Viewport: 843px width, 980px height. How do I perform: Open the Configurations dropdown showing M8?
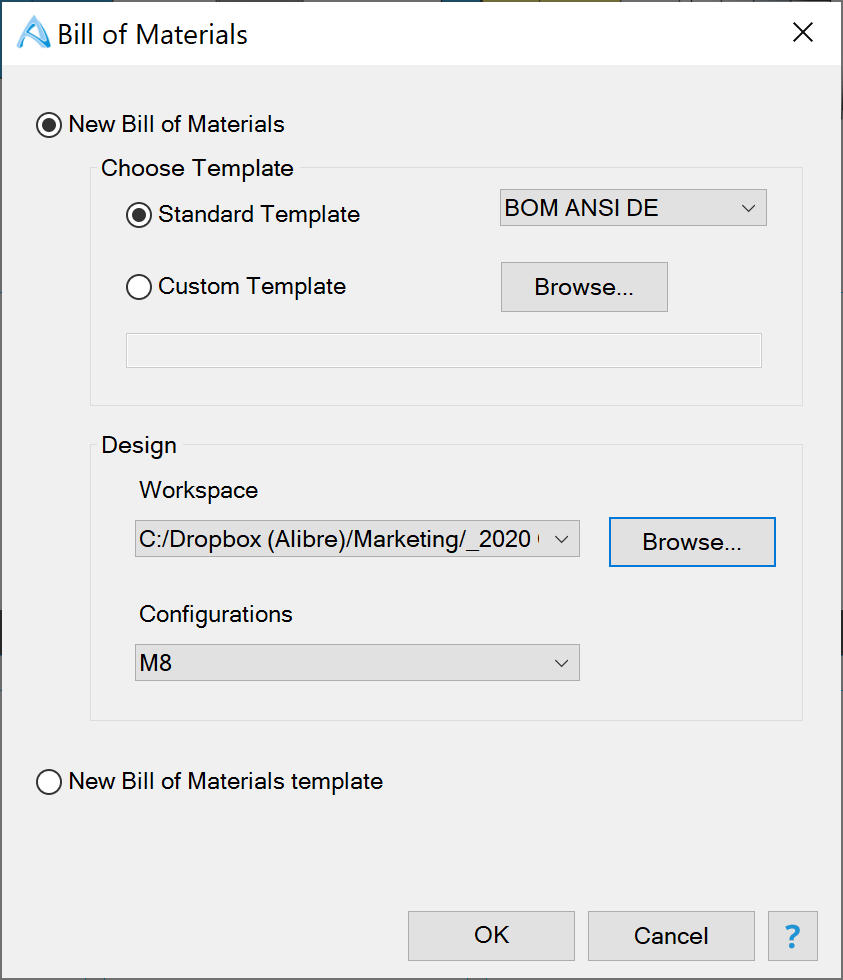coord(356,663)
